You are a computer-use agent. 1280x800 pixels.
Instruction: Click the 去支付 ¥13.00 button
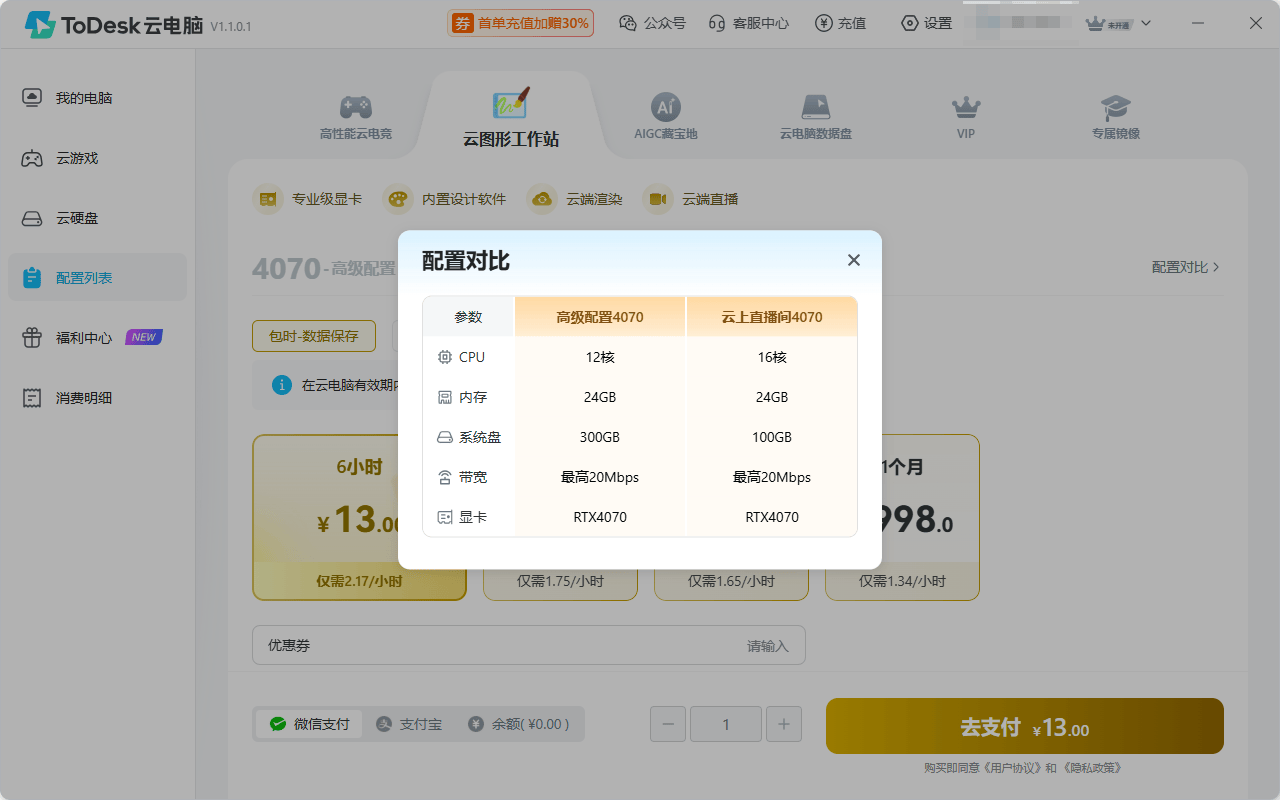1025,726
